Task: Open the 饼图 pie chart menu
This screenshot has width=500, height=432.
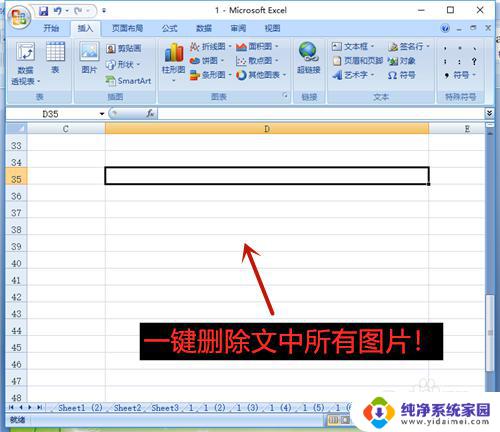Action: tap(206, 61)
